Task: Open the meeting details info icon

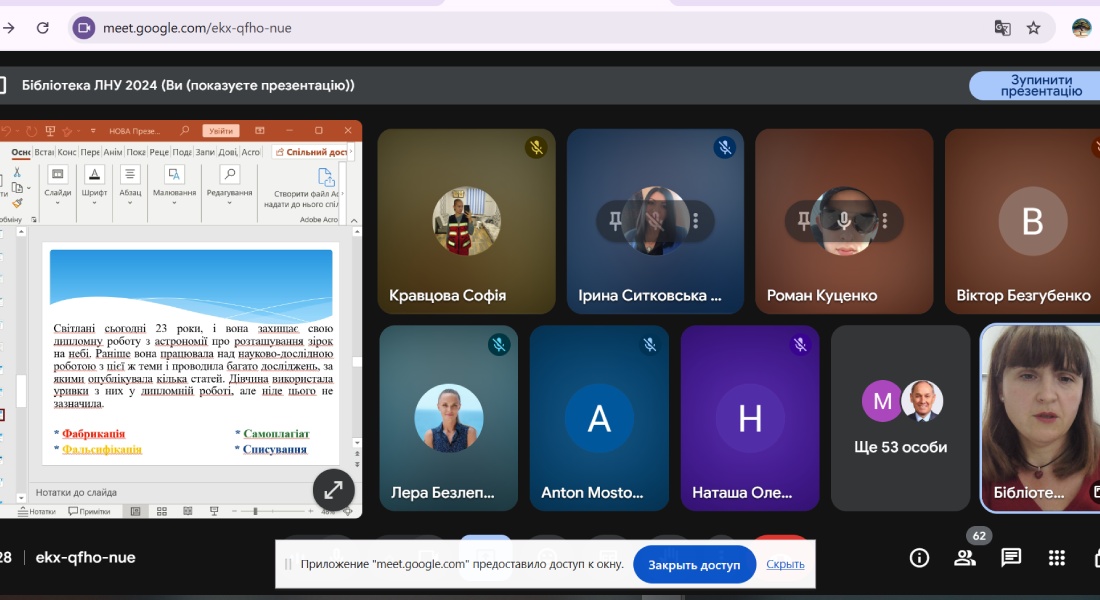Action: click(x=919, y=558)
